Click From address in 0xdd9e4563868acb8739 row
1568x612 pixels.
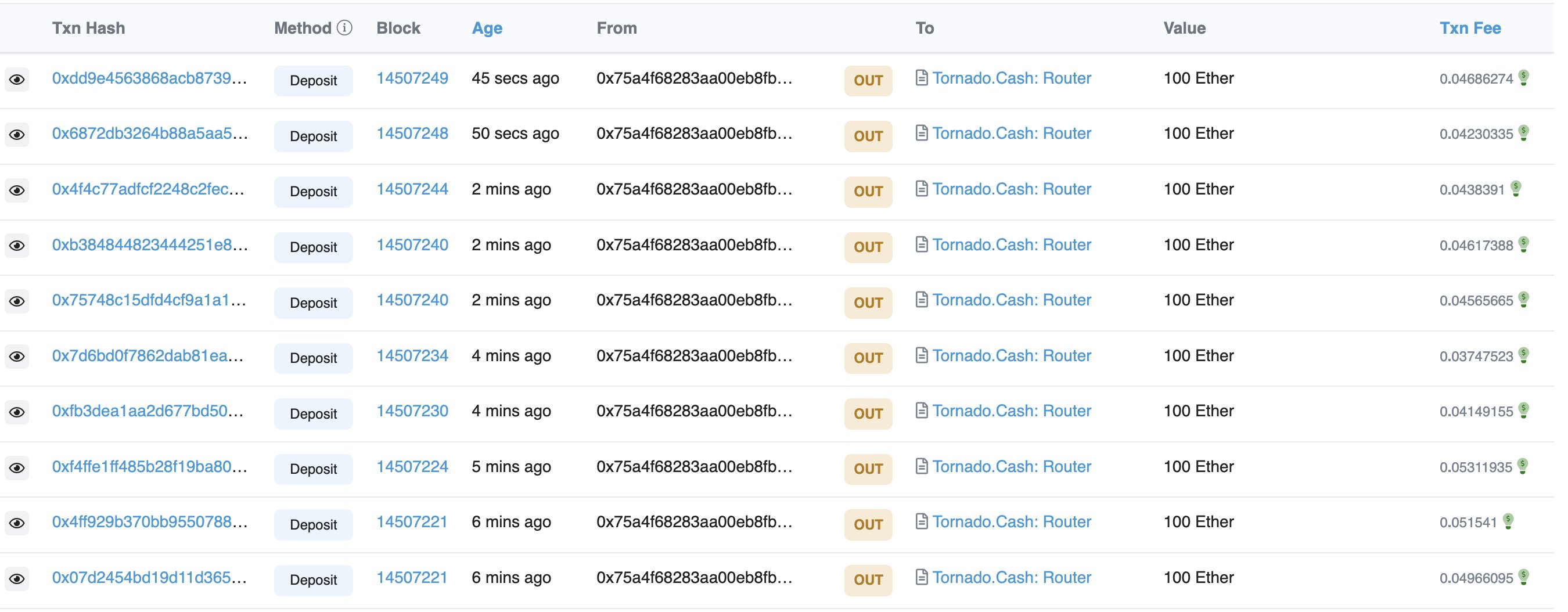695,78
